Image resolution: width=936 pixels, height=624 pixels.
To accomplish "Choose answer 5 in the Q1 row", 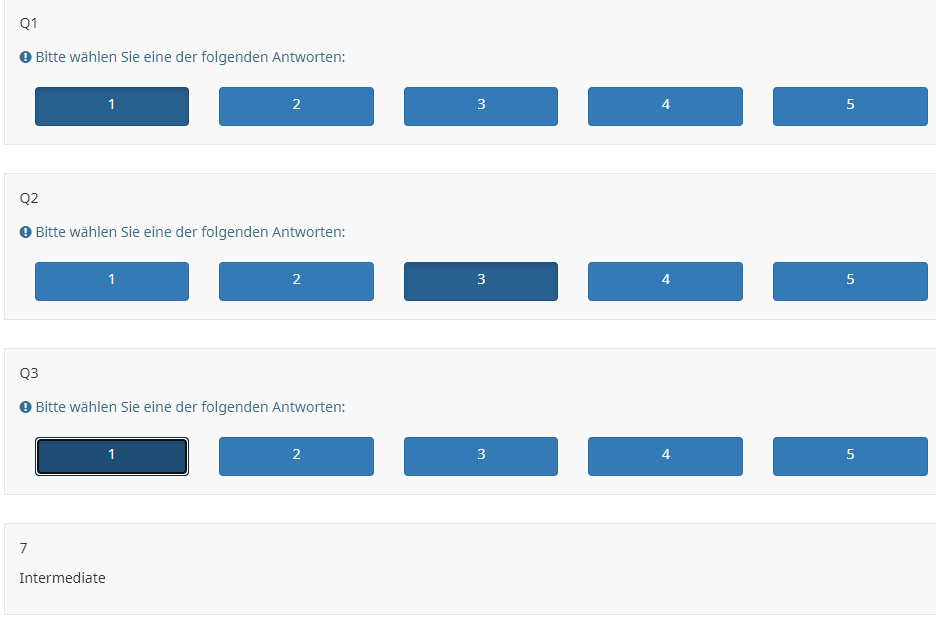I will 850,106.
